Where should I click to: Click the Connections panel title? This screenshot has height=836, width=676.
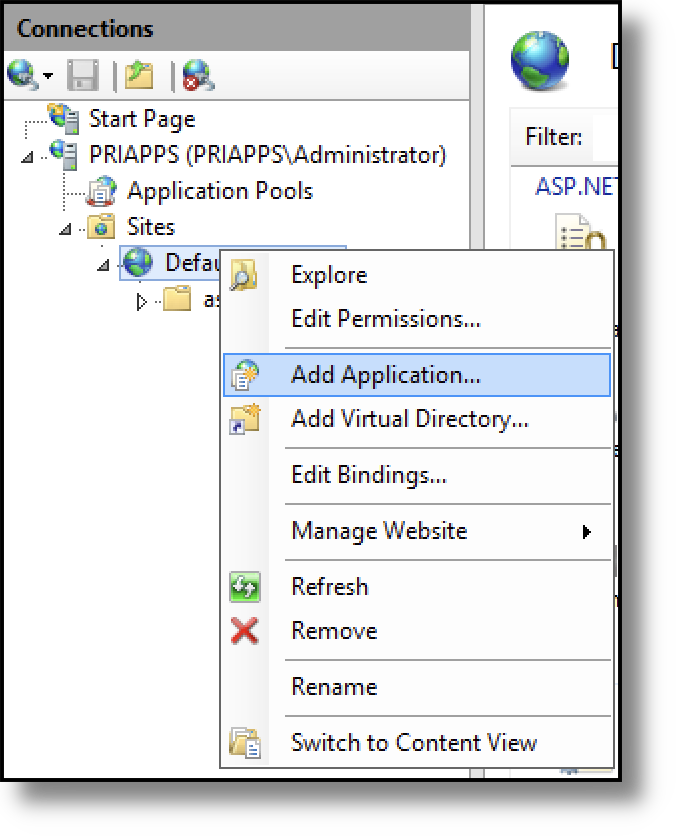click(x=85, y=28)
